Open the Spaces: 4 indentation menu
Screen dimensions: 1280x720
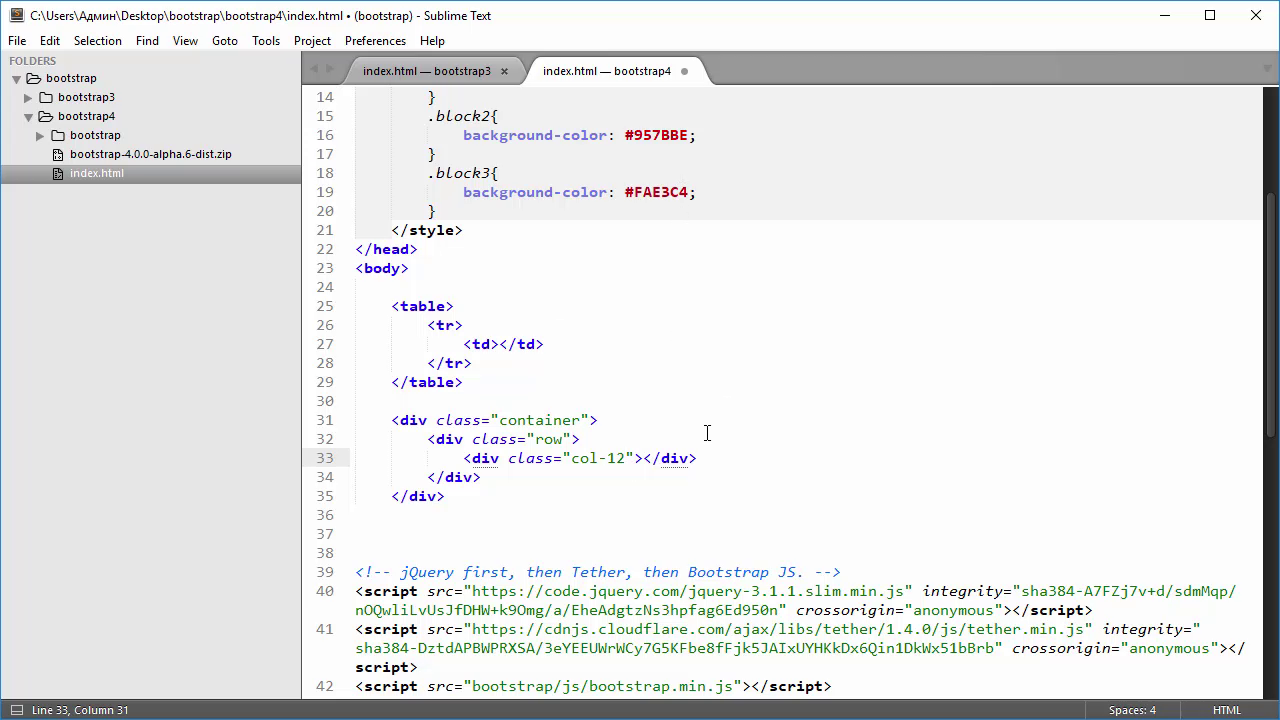[x=1132, y=710]
